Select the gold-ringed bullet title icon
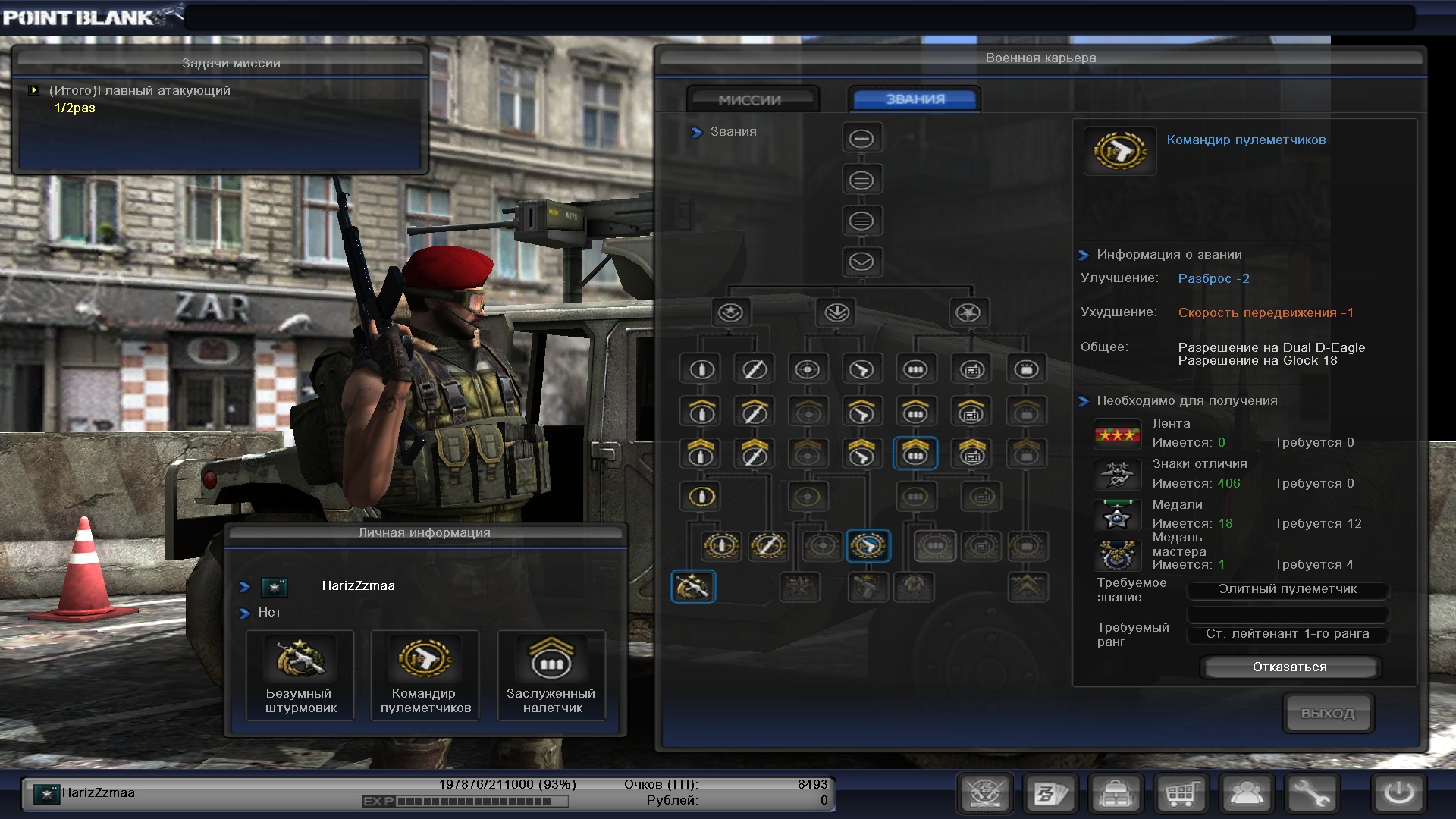1456x819 pixels. pyautogui.click(x=701, y=497)
